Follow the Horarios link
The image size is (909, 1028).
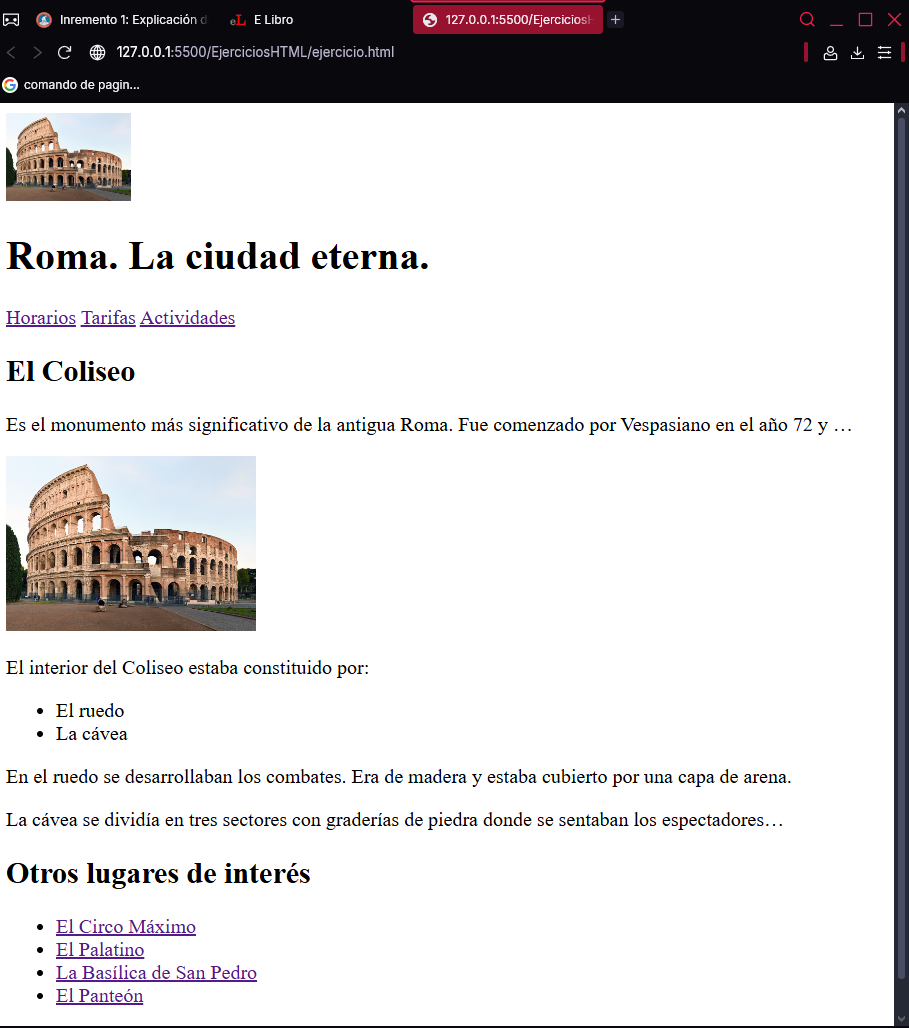(41, 318)
